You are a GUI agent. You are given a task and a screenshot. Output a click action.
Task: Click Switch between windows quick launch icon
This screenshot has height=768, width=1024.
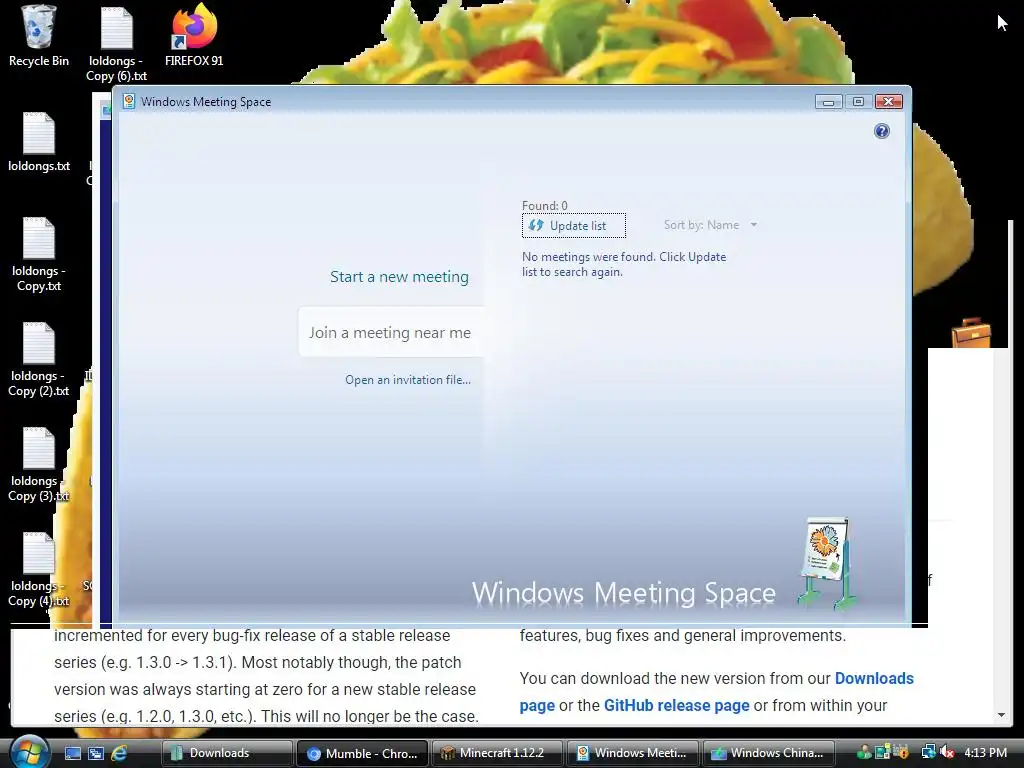coord(96,753)
